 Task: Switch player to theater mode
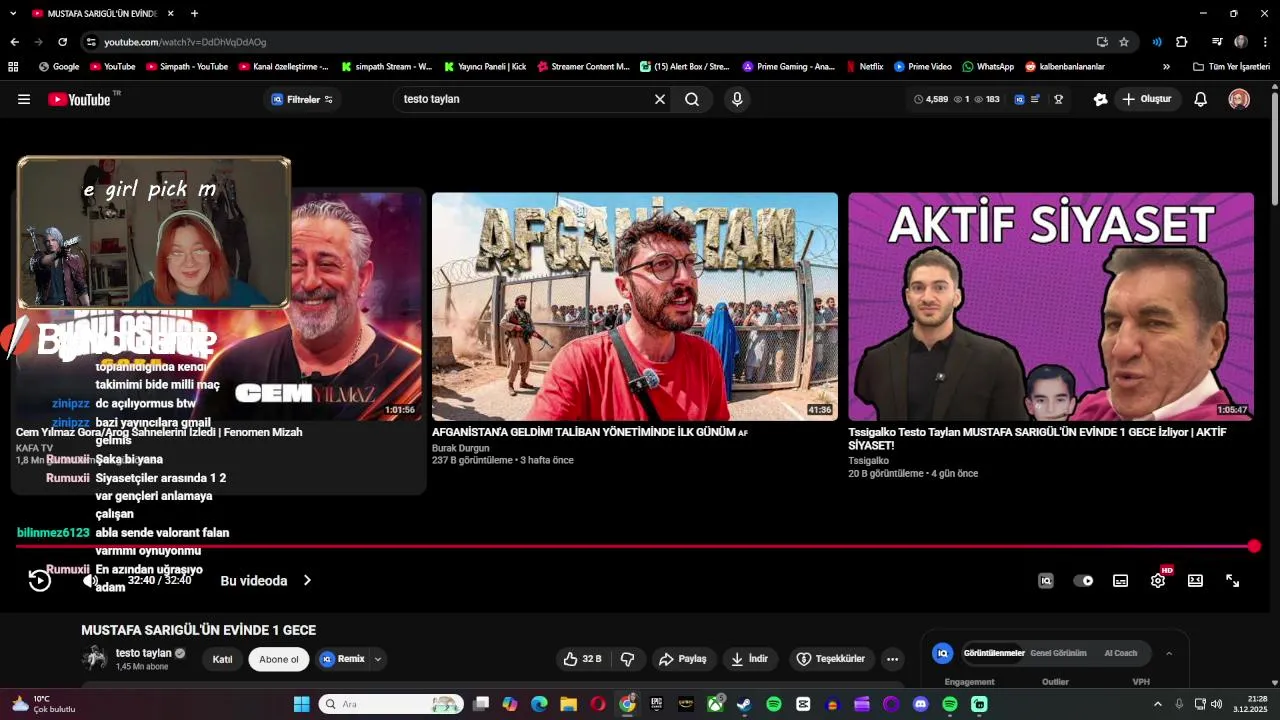1195,580
